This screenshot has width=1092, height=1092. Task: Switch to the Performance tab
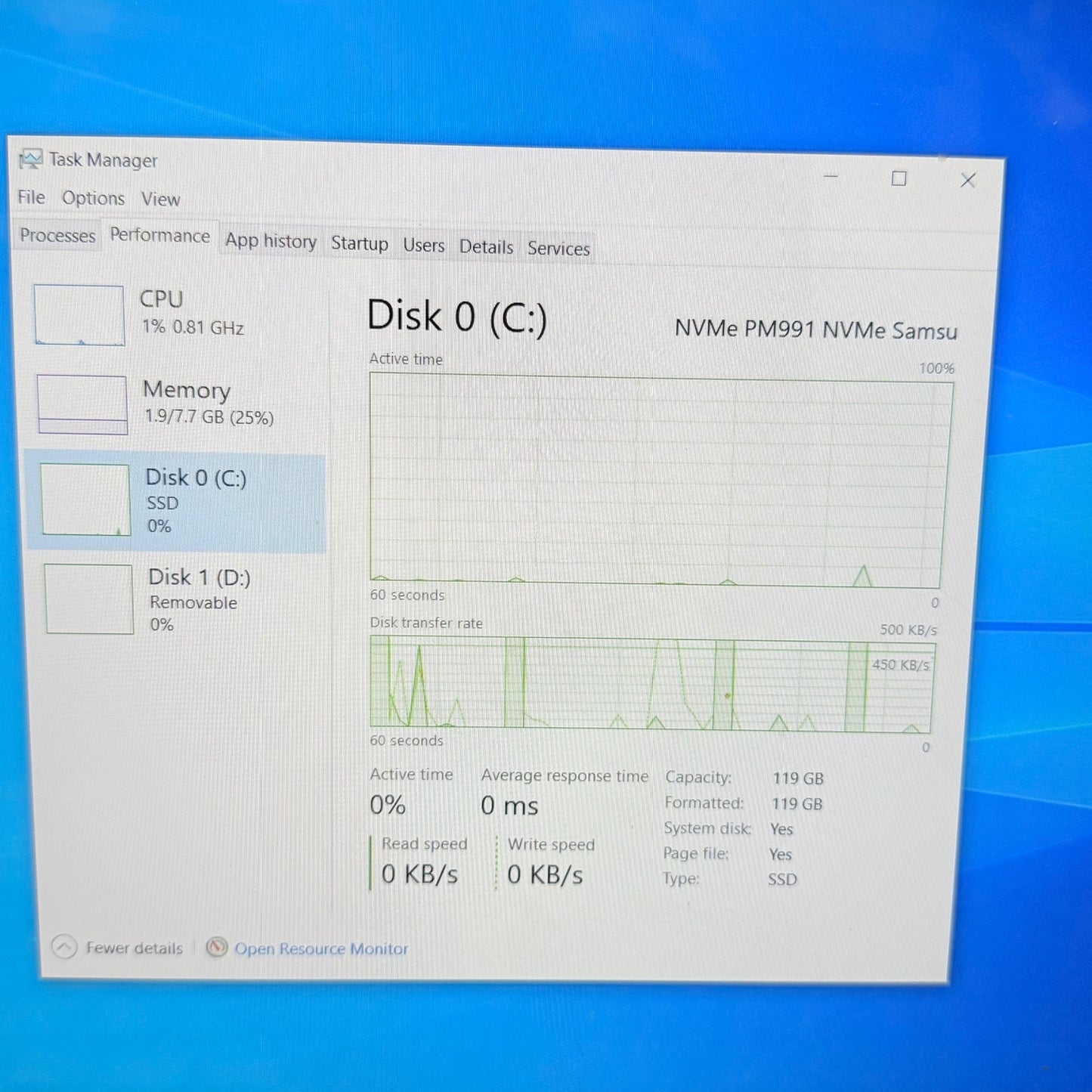point(160,236)
